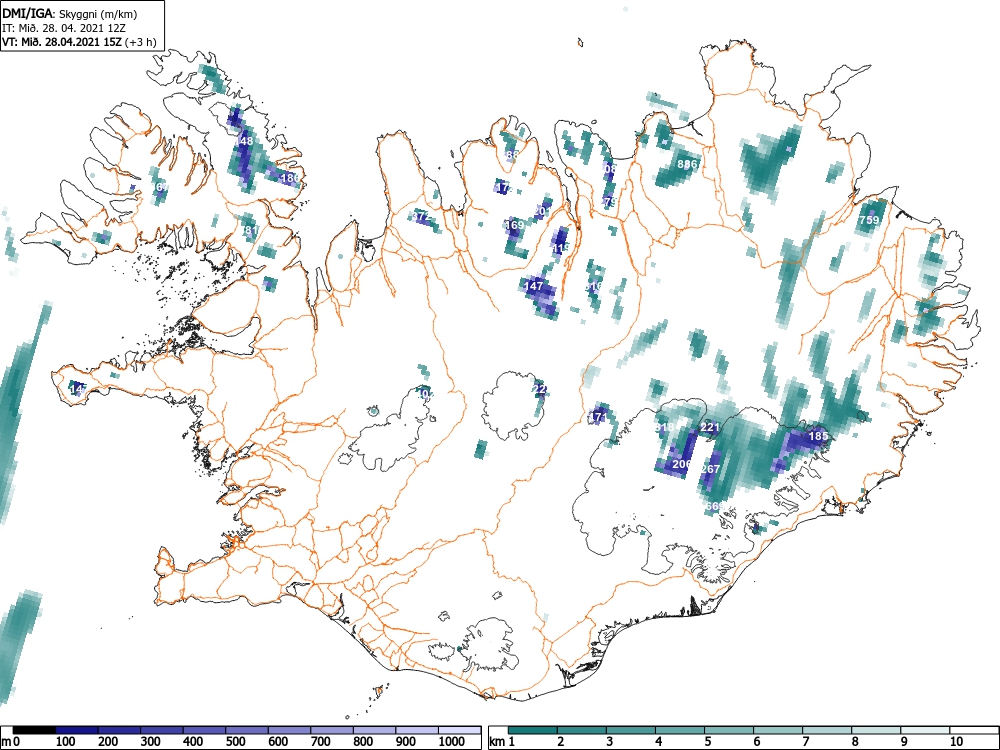Click the black swatch in the meter legend
This screenshot has width=1000, height=750.
34,730
